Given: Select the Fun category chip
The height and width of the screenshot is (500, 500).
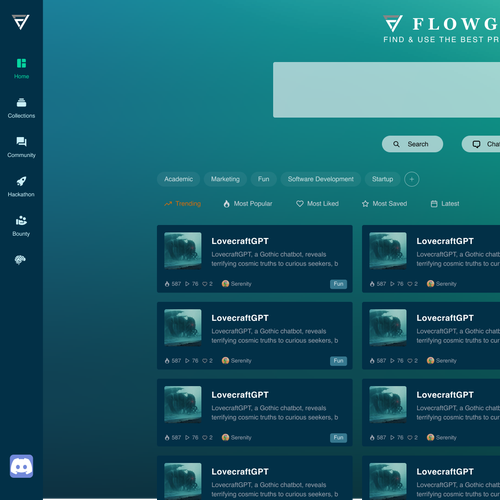Looking at the screenshot, I should coord(264,179).
